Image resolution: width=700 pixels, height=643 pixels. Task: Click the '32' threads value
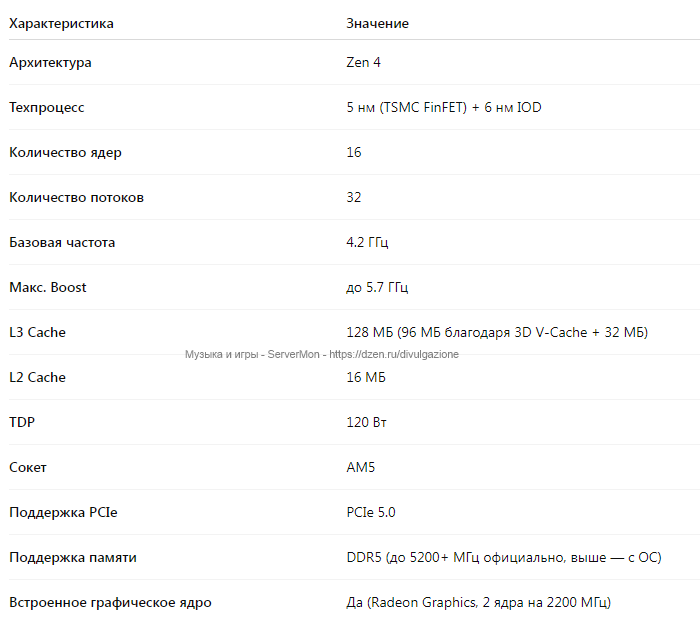354,197
